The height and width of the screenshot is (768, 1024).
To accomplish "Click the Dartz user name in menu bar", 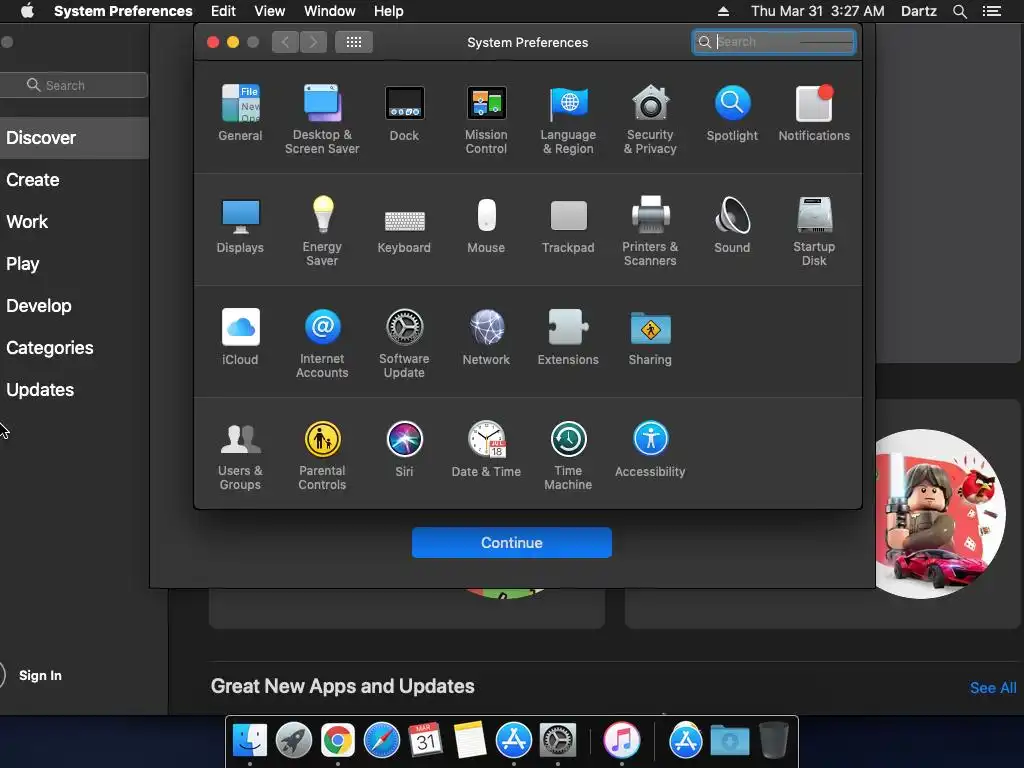I will coord(919,11).
